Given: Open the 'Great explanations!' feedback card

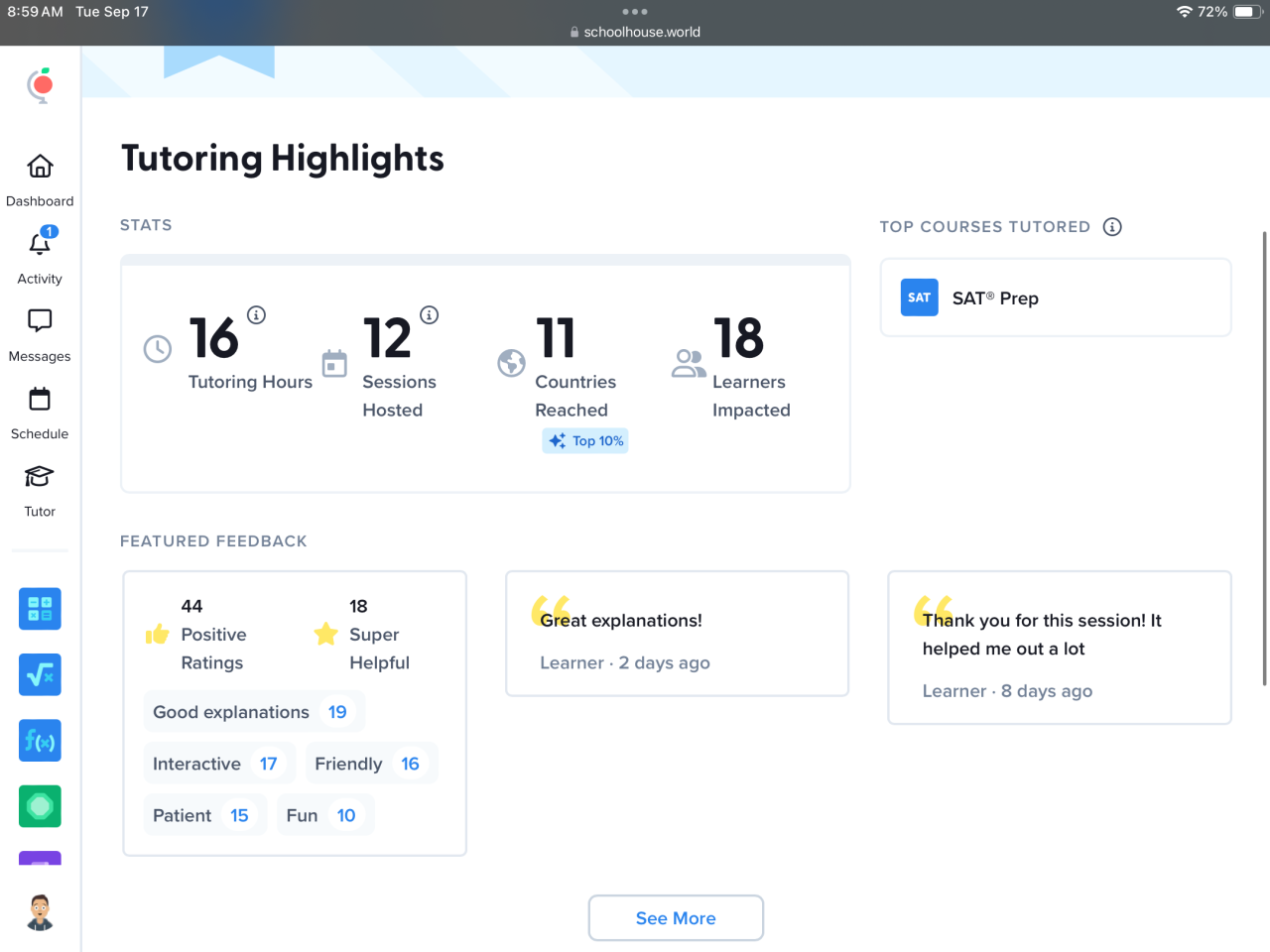Looking at the screenshot, I should point(678,634).
